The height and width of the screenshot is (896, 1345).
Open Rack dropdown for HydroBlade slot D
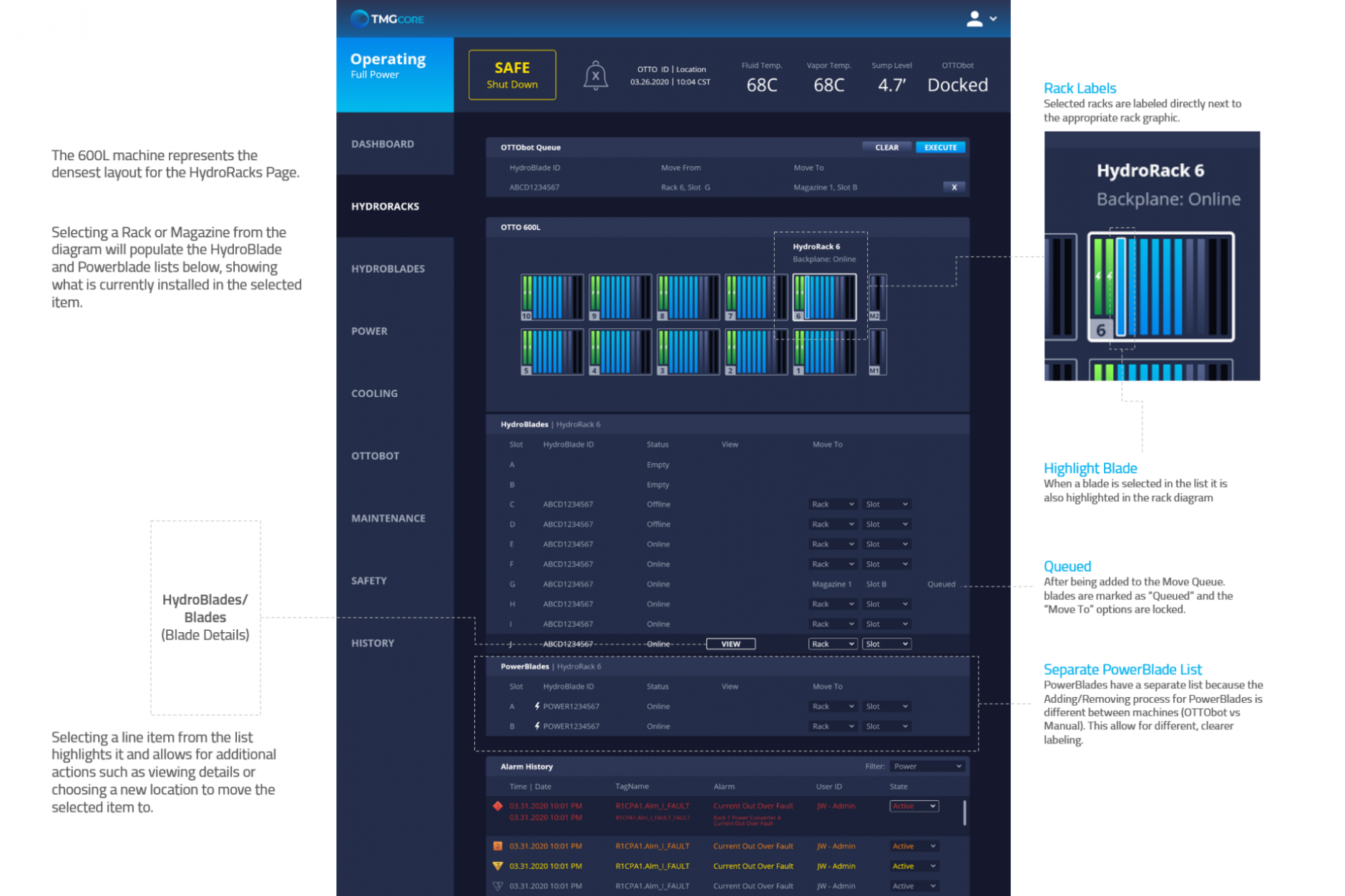(x=833, y=524)
